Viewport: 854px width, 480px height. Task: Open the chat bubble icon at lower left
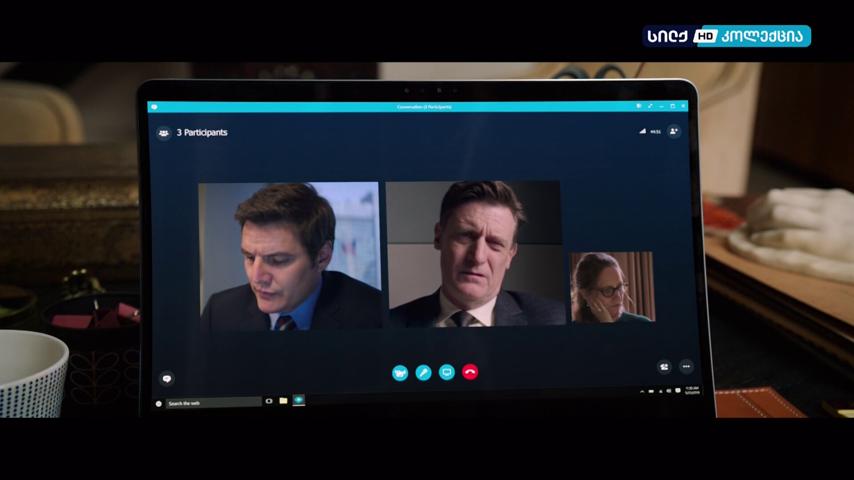pos(167,378)
